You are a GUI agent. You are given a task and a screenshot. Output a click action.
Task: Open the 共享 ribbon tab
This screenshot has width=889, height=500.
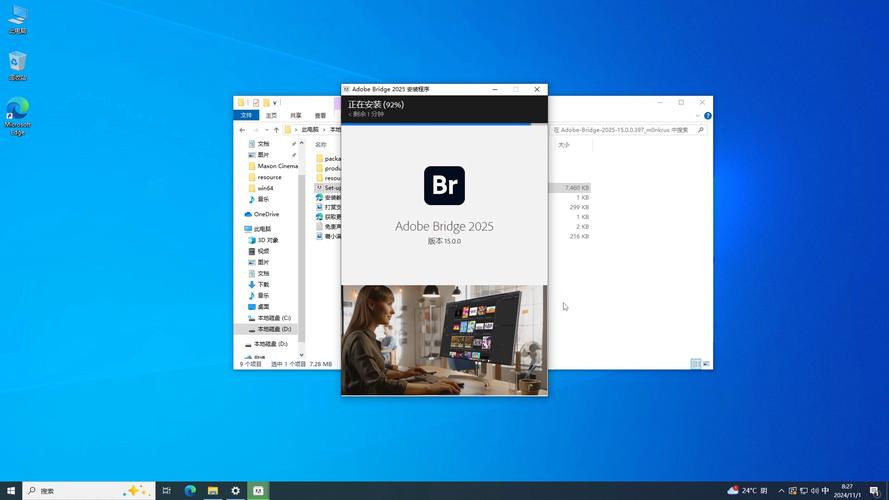(x=296, y=115)
